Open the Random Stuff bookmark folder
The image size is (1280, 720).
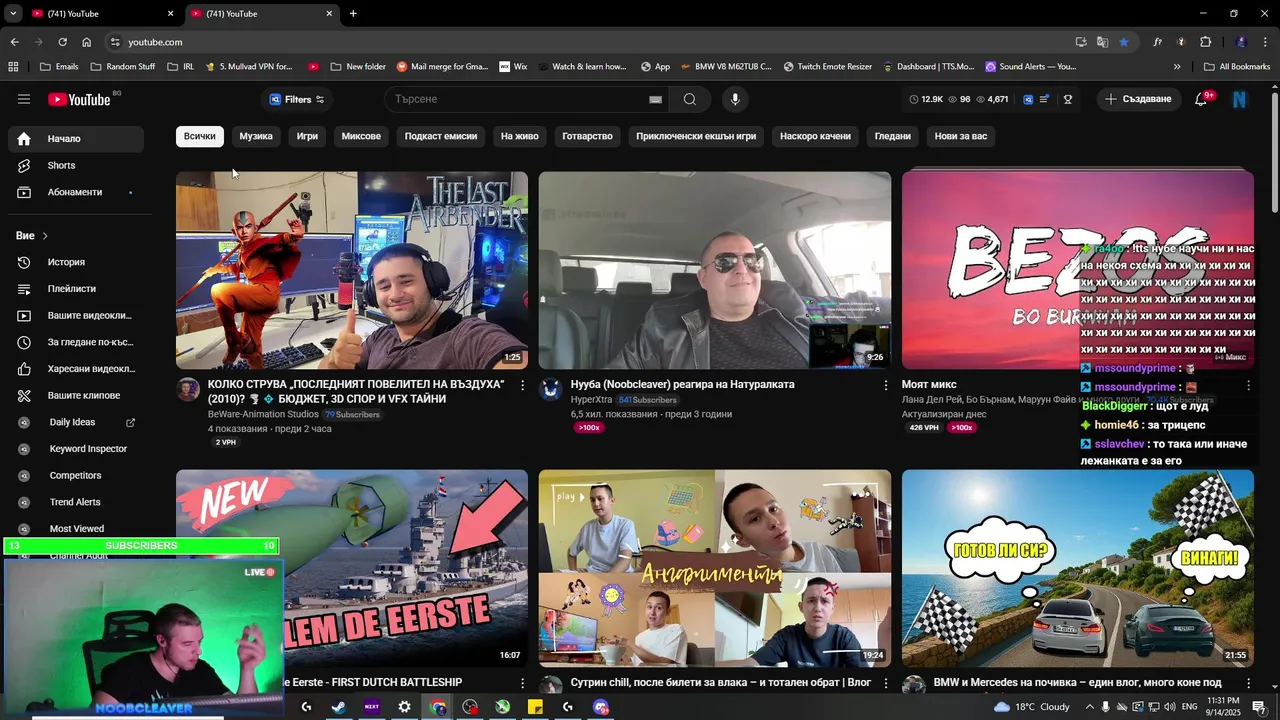pos(123,67)
